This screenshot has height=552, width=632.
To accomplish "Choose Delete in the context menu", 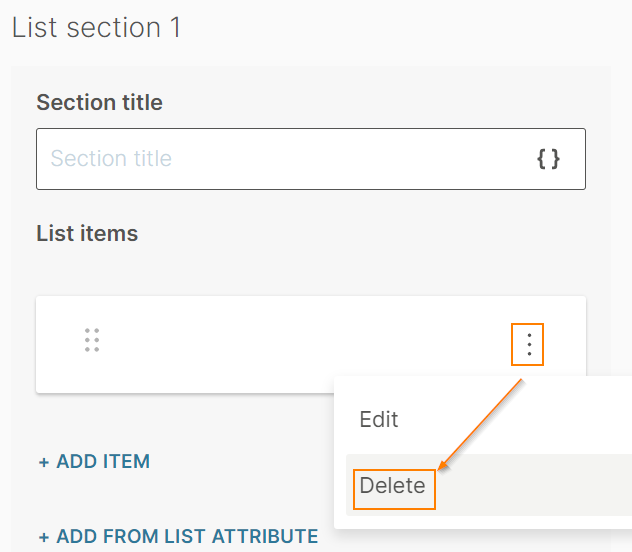I will (392, 486).
